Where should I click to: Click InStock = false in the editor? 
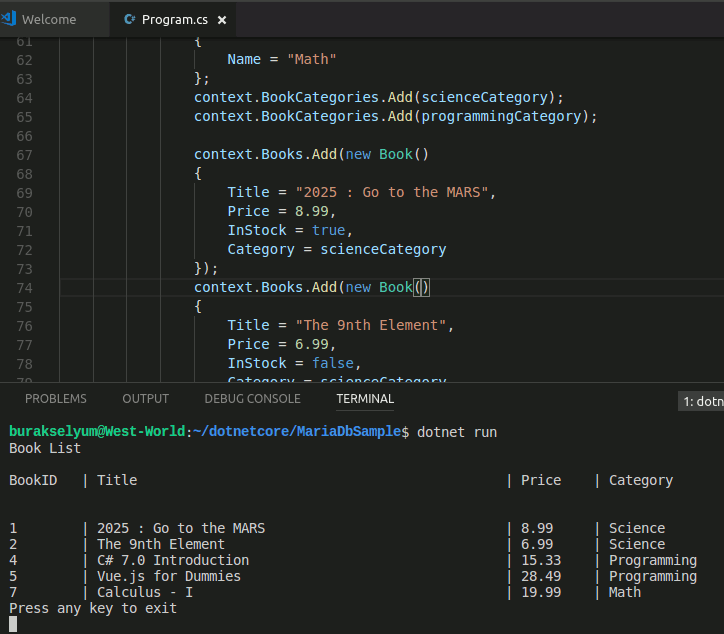pos(293,364)
